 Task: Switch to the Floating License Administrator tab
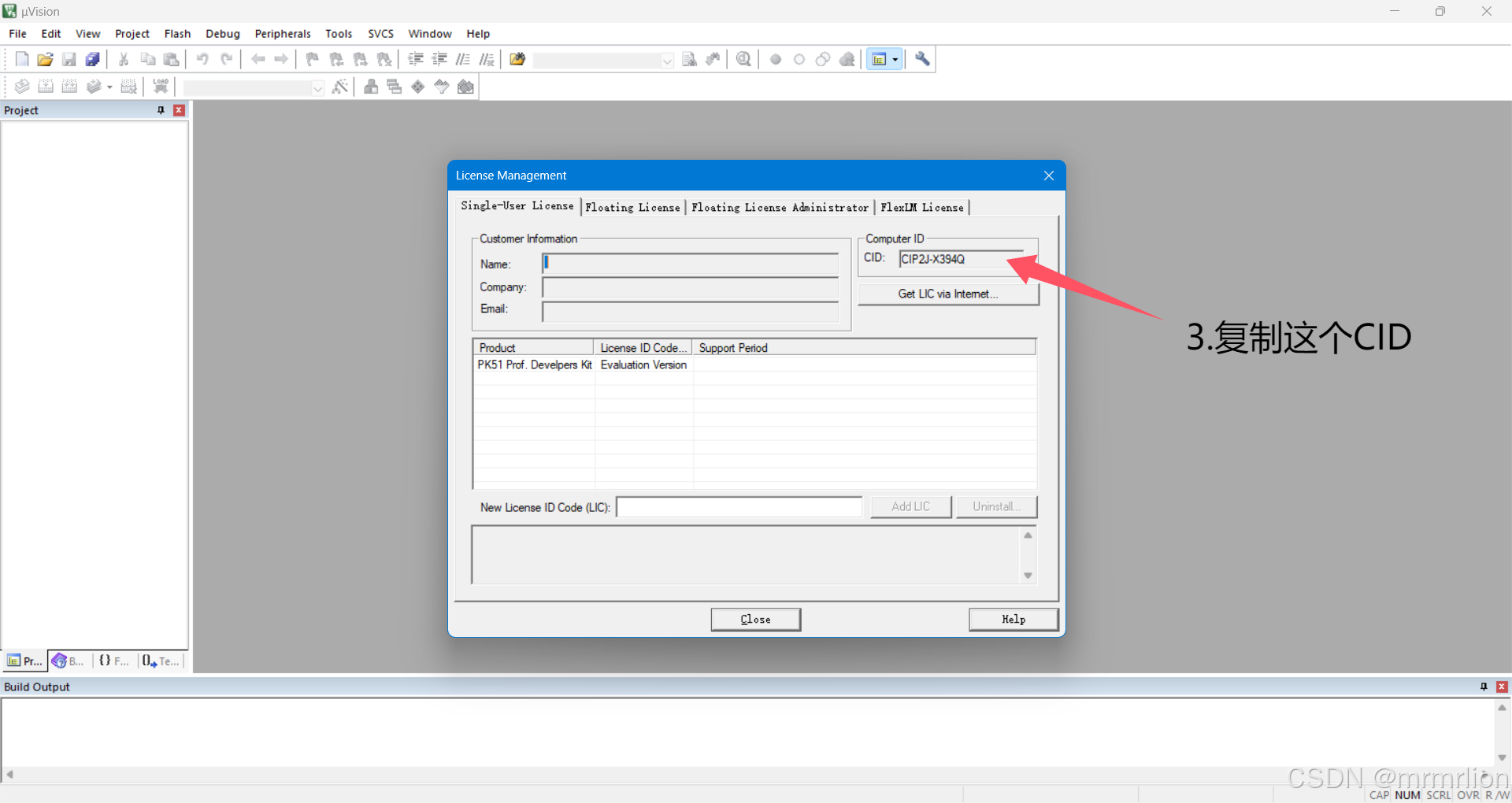[780, 207]
